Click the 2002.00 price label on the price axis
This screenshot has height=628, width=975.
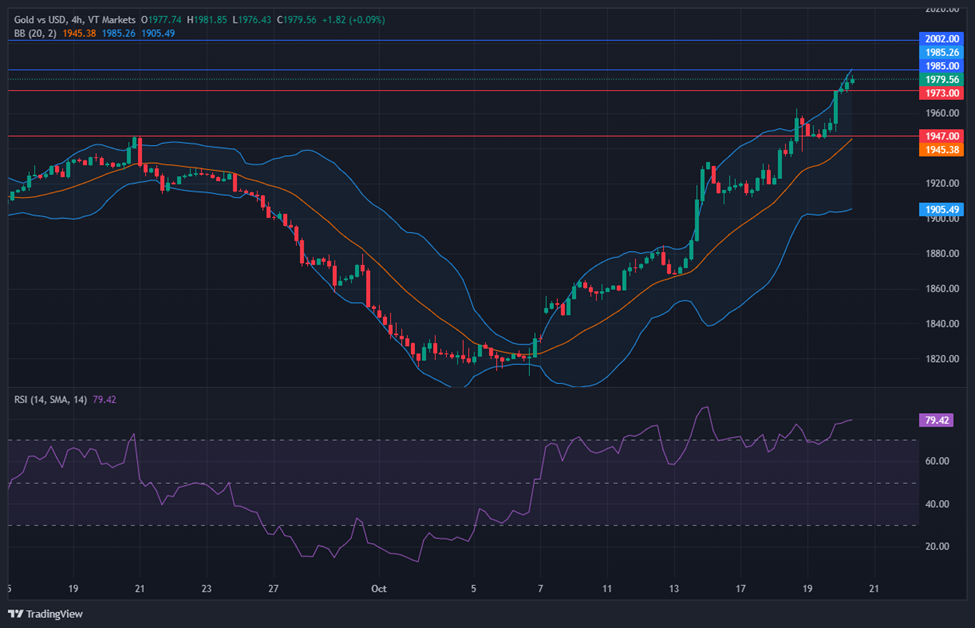[x=941, y=39]
